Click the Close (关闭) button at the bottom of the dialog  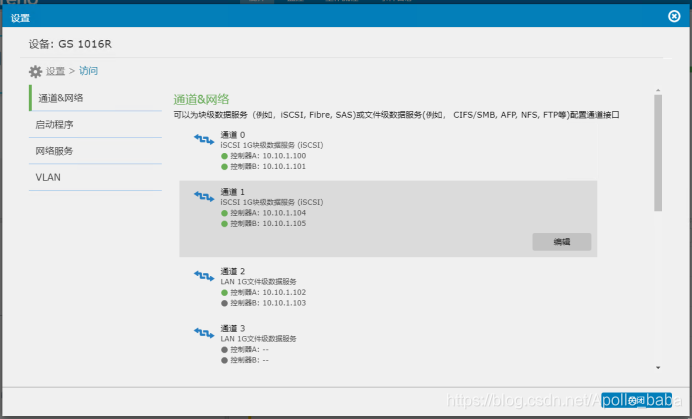636,400
